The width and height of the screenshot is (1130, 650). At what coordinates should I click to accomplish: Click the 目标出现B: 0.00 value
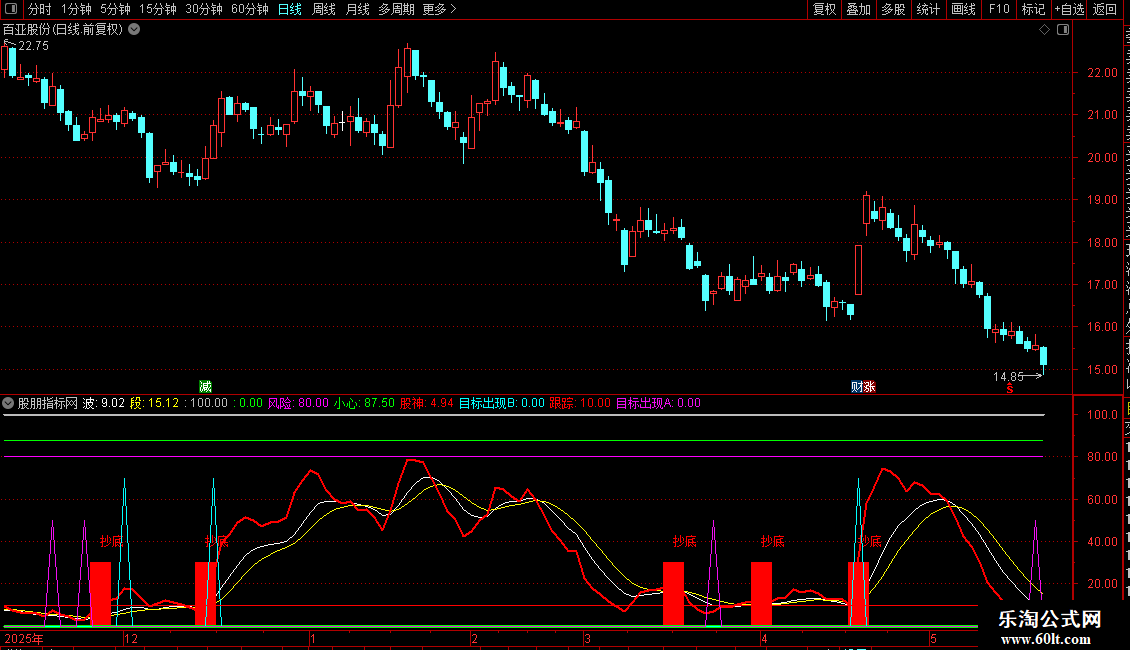coord(502,404)
